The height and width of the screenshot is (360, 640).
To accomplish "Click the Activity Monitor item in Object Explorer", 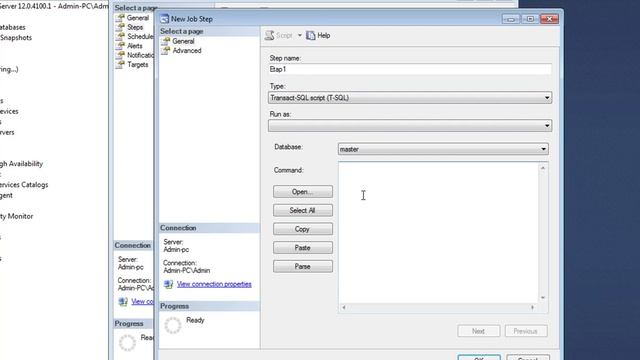I will 16,216.
